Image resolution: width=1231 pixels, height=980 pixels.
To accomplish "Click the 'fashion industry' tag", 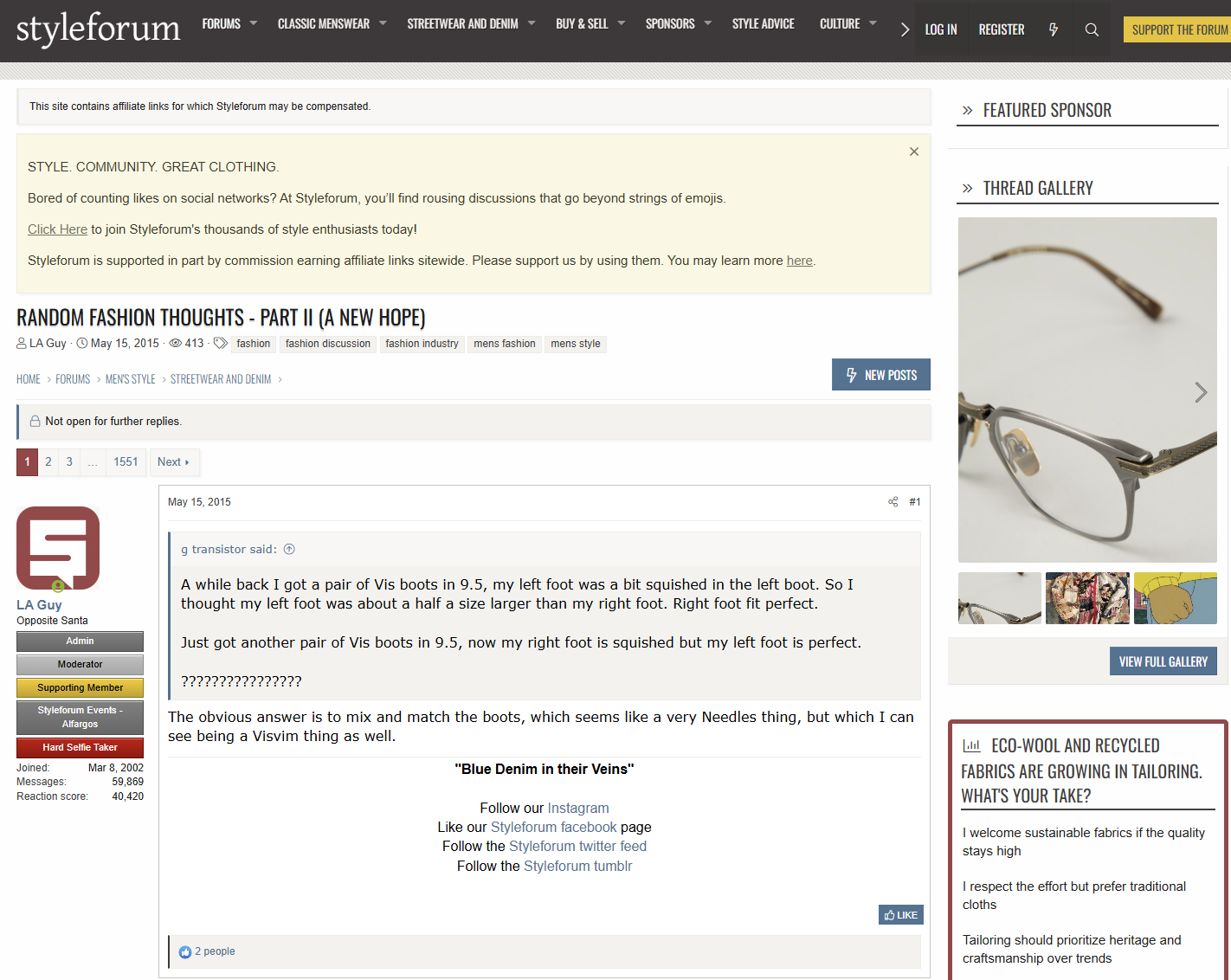I will (x=422, y=344).
